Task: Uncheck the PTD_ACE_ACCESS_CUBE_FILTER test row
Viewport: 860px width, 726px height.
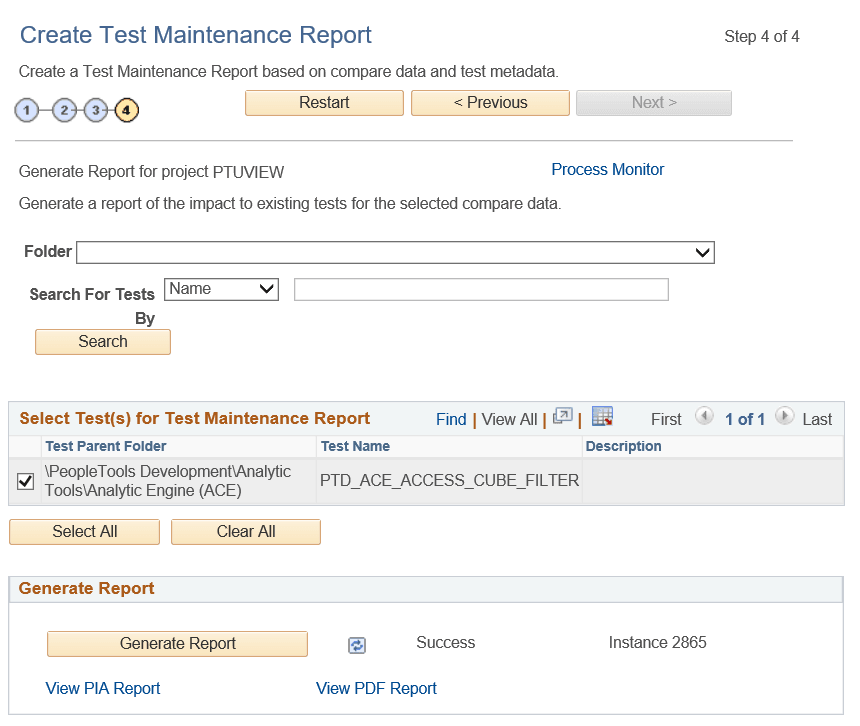Action: (25, 480)
